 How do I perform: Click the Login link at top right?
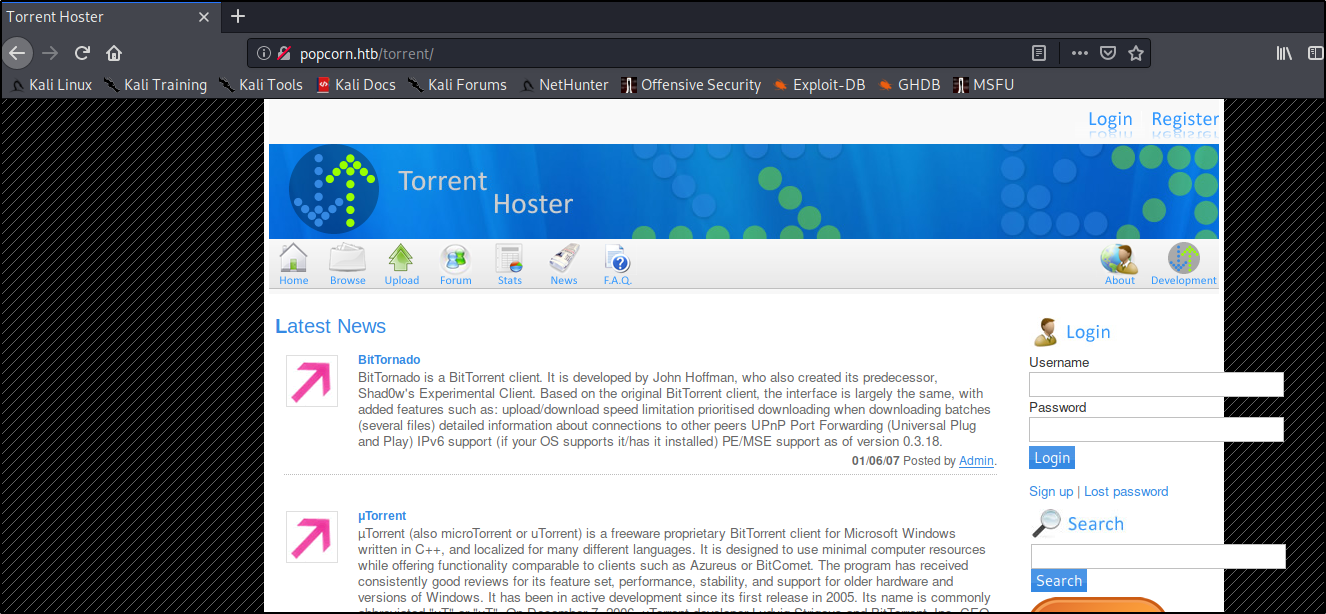coord(1110,119)
